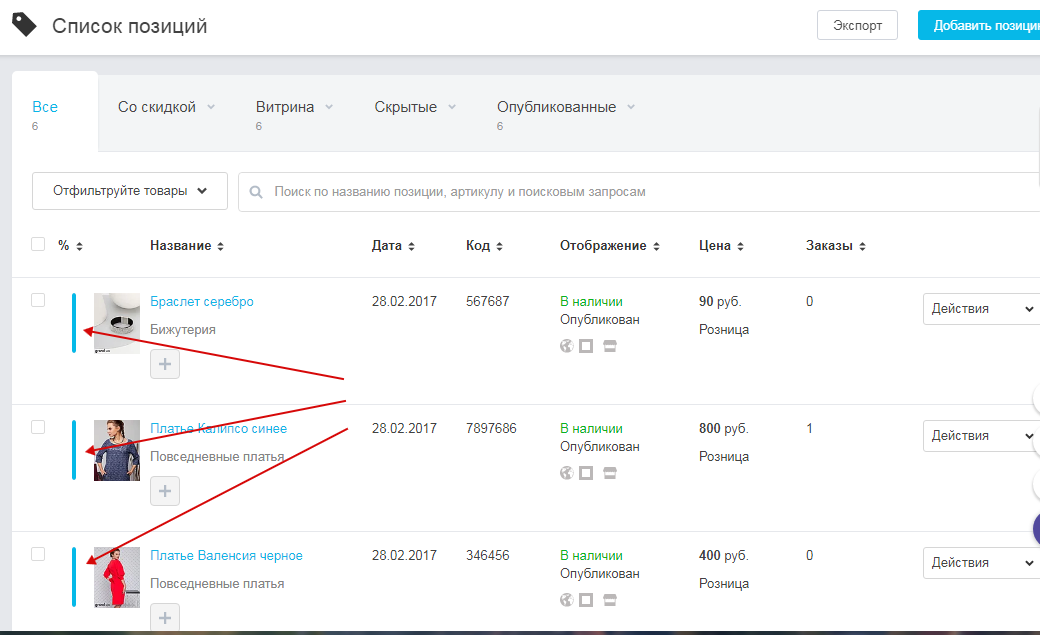The height and width of the screenshot is (635, 1040).
Task: Expand chevron next to Скрытые tab
Action: 452,107
